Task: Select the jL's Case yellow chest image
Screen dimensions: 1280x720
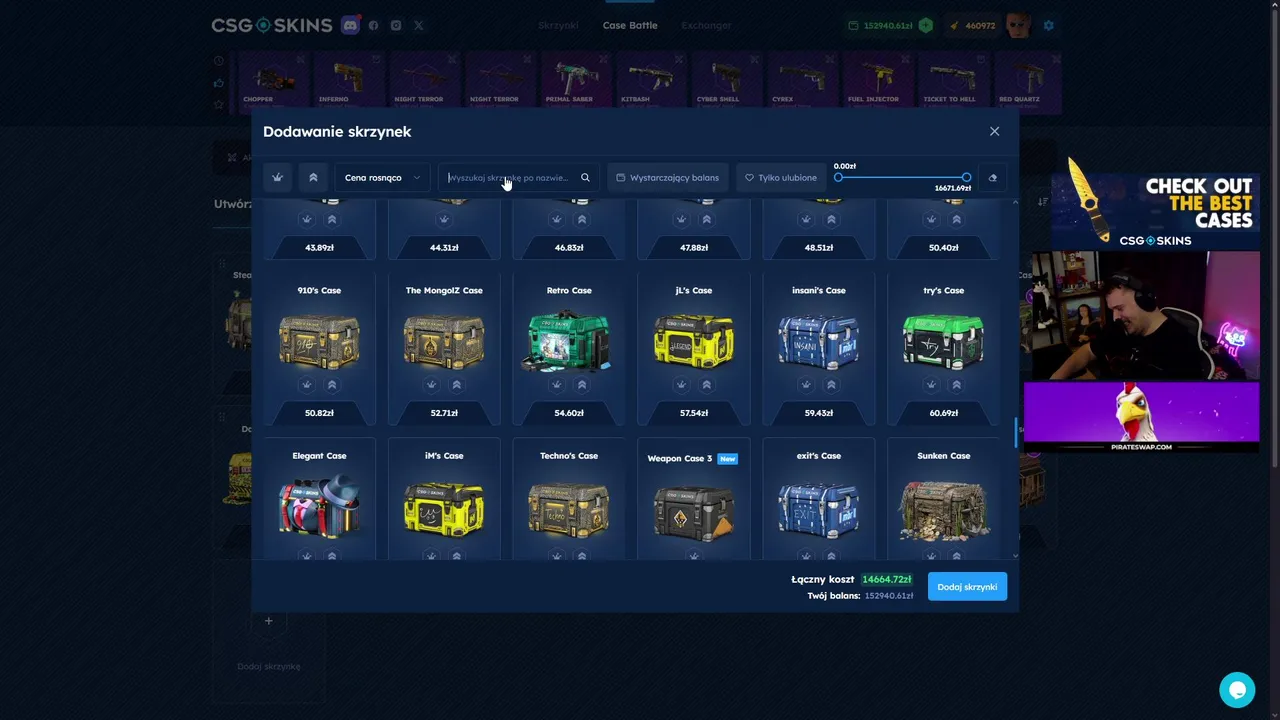Action: click(694, 340)
